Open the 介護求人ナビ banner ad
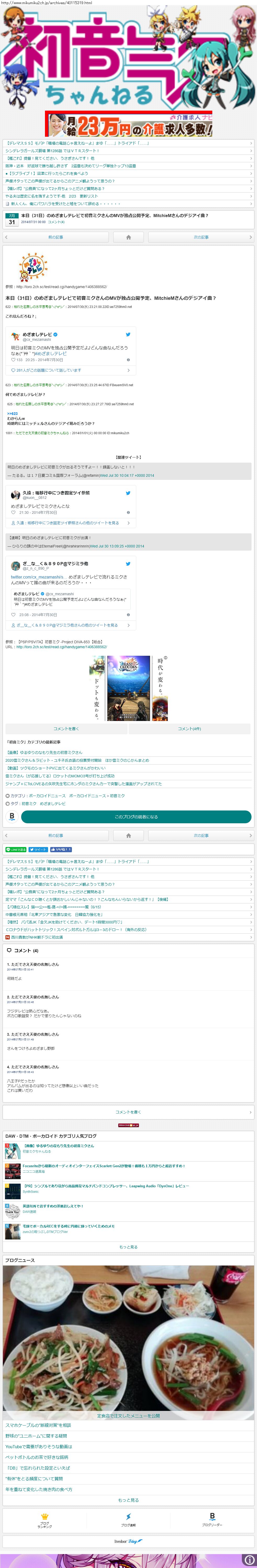 tap(129, 124)
